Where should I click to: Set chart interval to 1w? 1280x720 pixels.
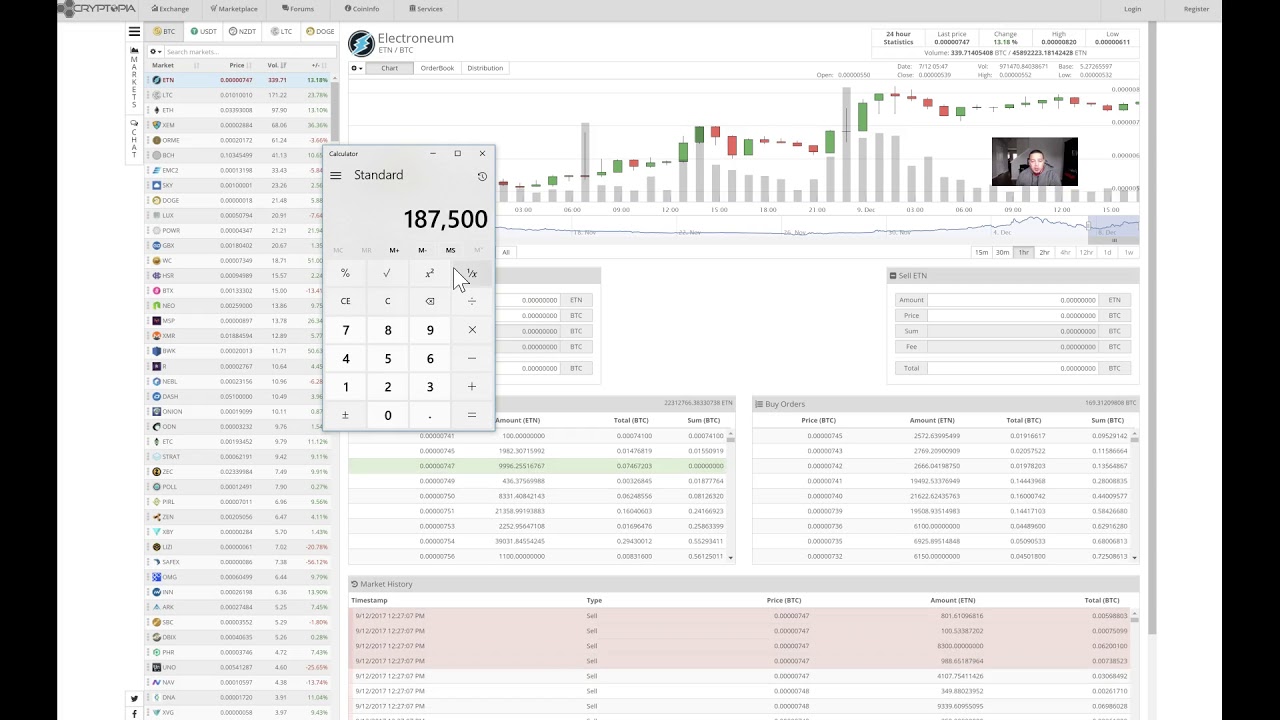pos(1129,252)
